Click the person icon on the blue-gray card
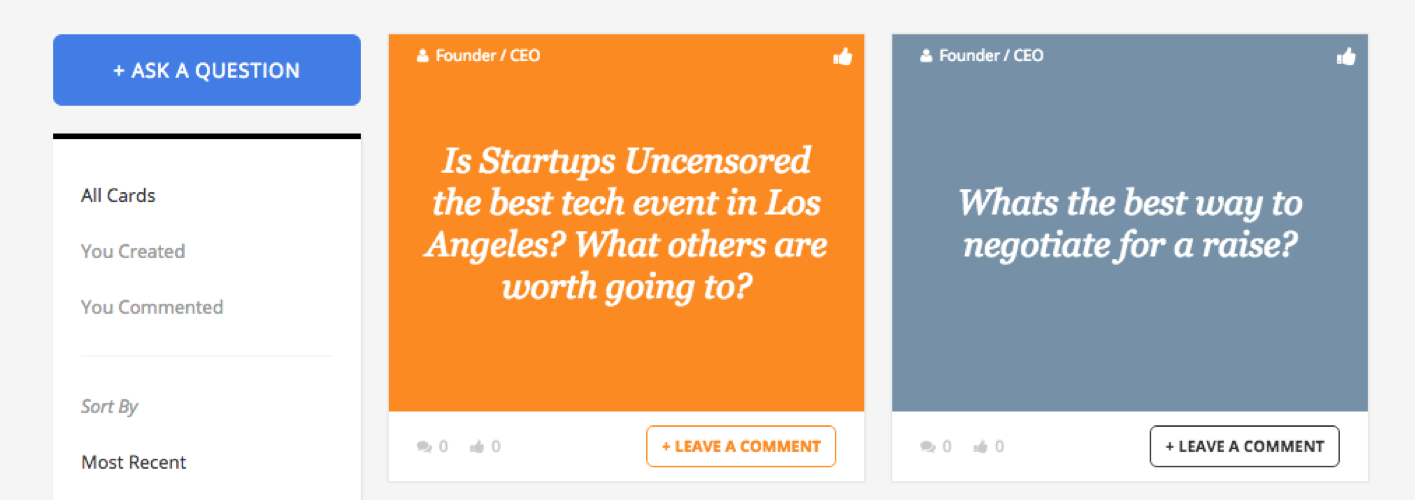Image resolution: width=1415 pixels, height=500 pixels. (x=926, y=56)
